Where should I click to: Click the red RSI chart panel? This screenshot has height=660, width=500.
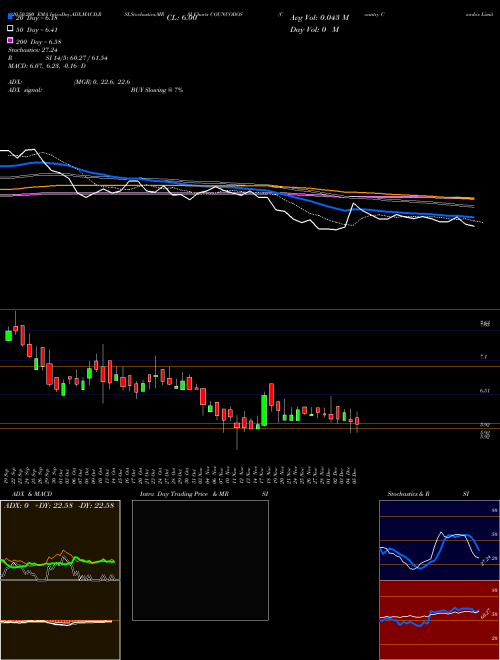(x=439, y=620)
